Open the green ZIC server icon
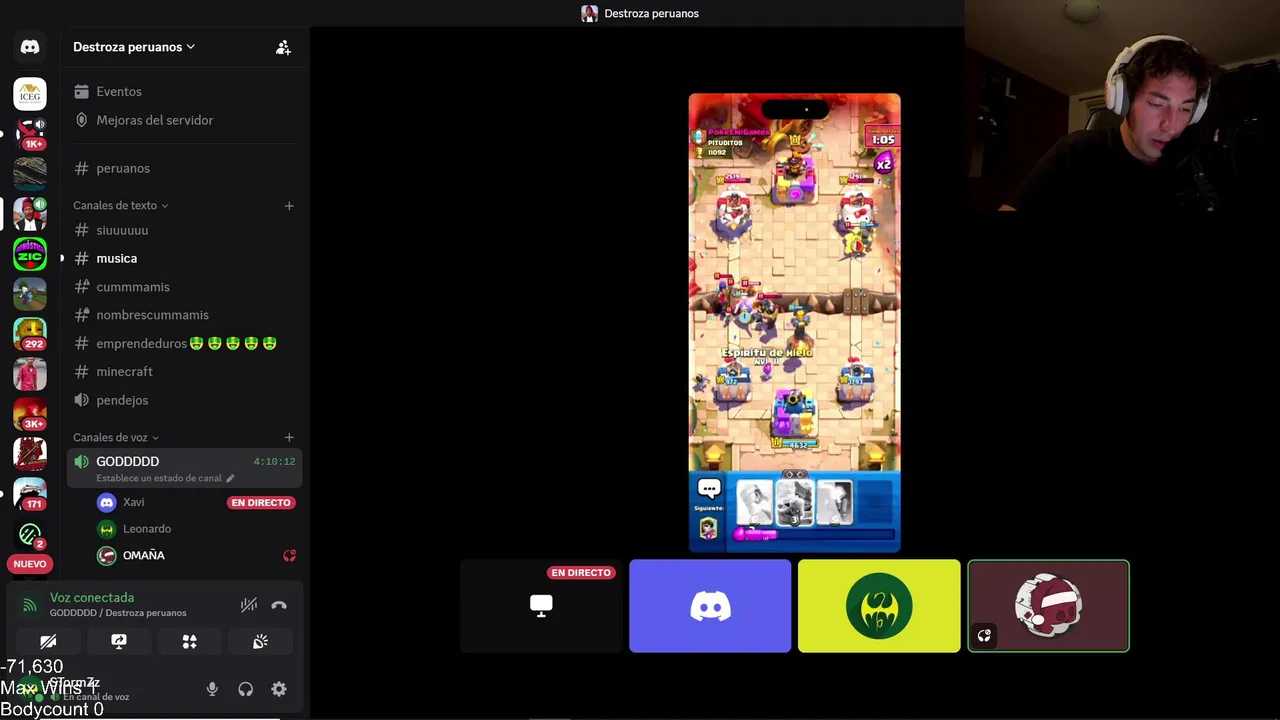This screenshot has width=1280, height=720. 30,254
